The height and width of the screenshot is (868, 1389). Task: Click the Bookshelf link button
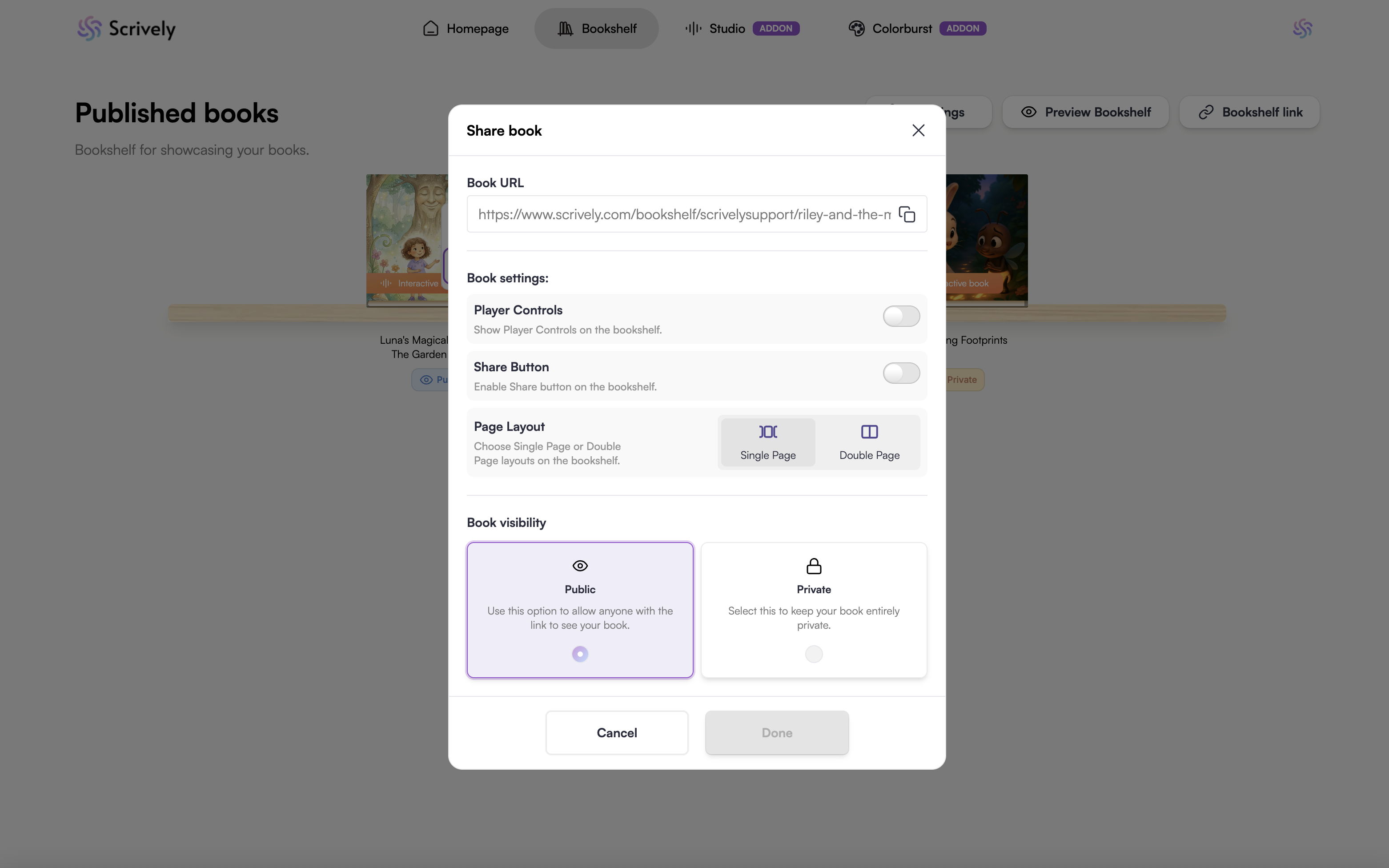1249,112
